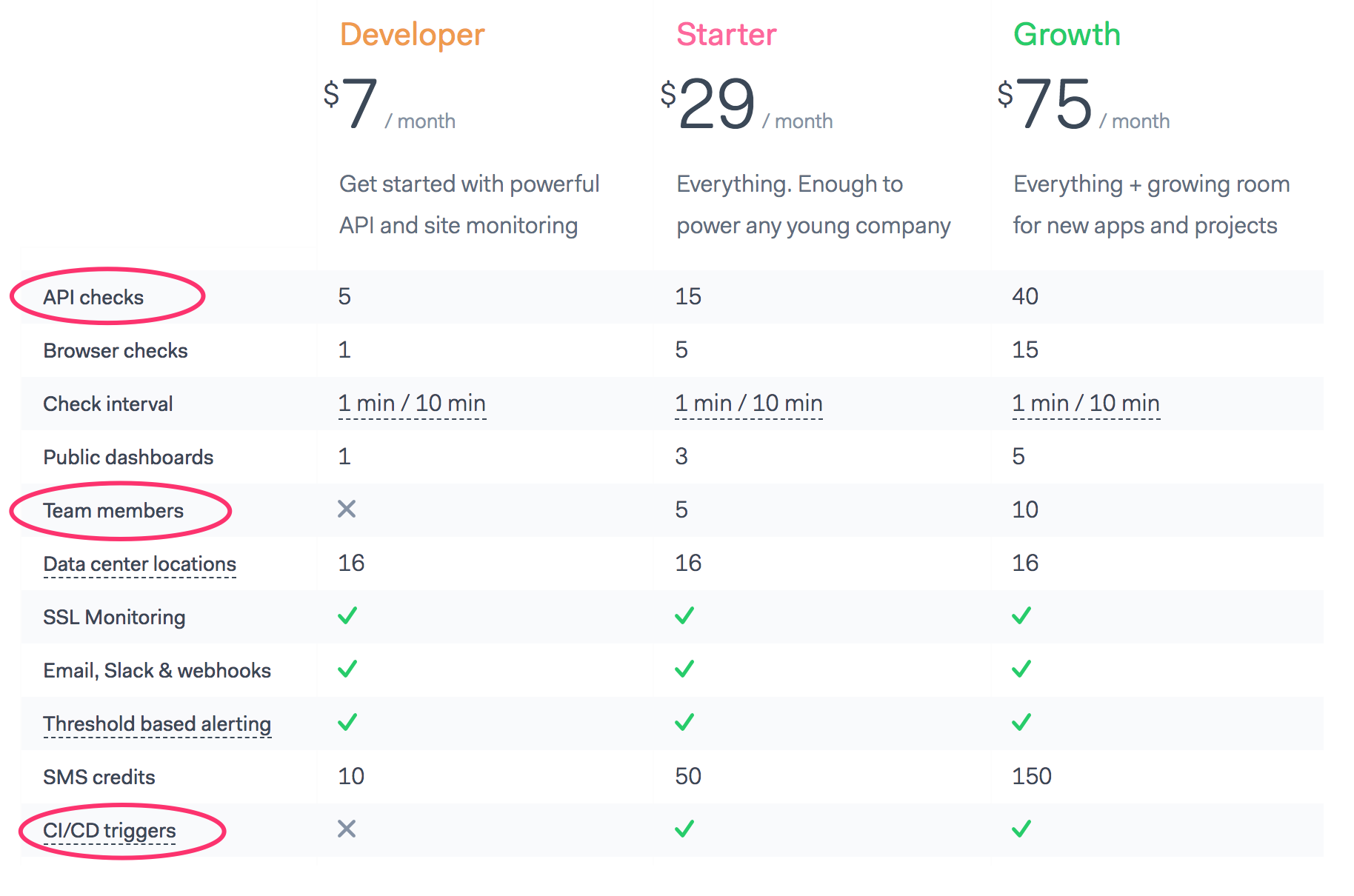Click the CI/CD triggers label
The height and width of the screenshot is (896, 1354).
(x=110, y=831)
